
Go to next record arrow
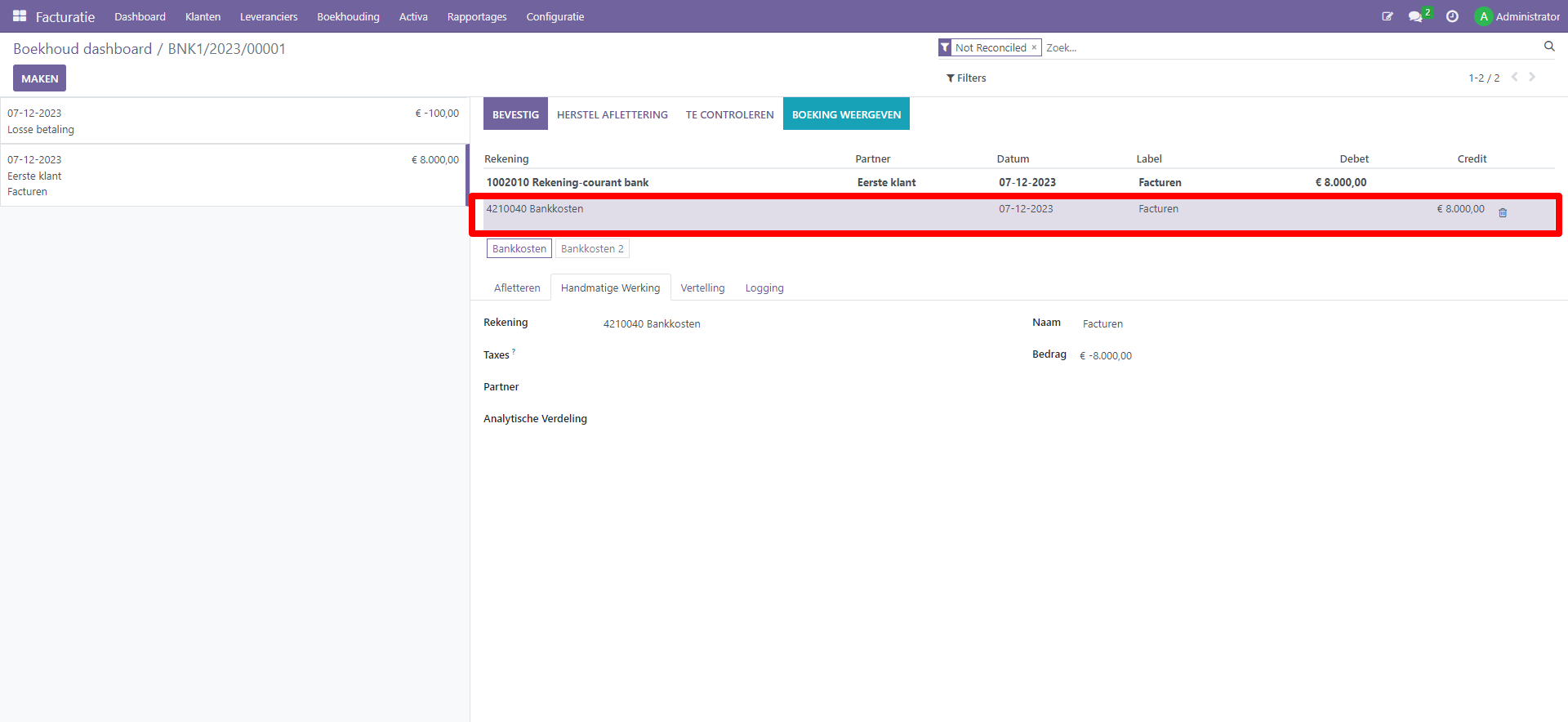click(x=1532, y=77)
